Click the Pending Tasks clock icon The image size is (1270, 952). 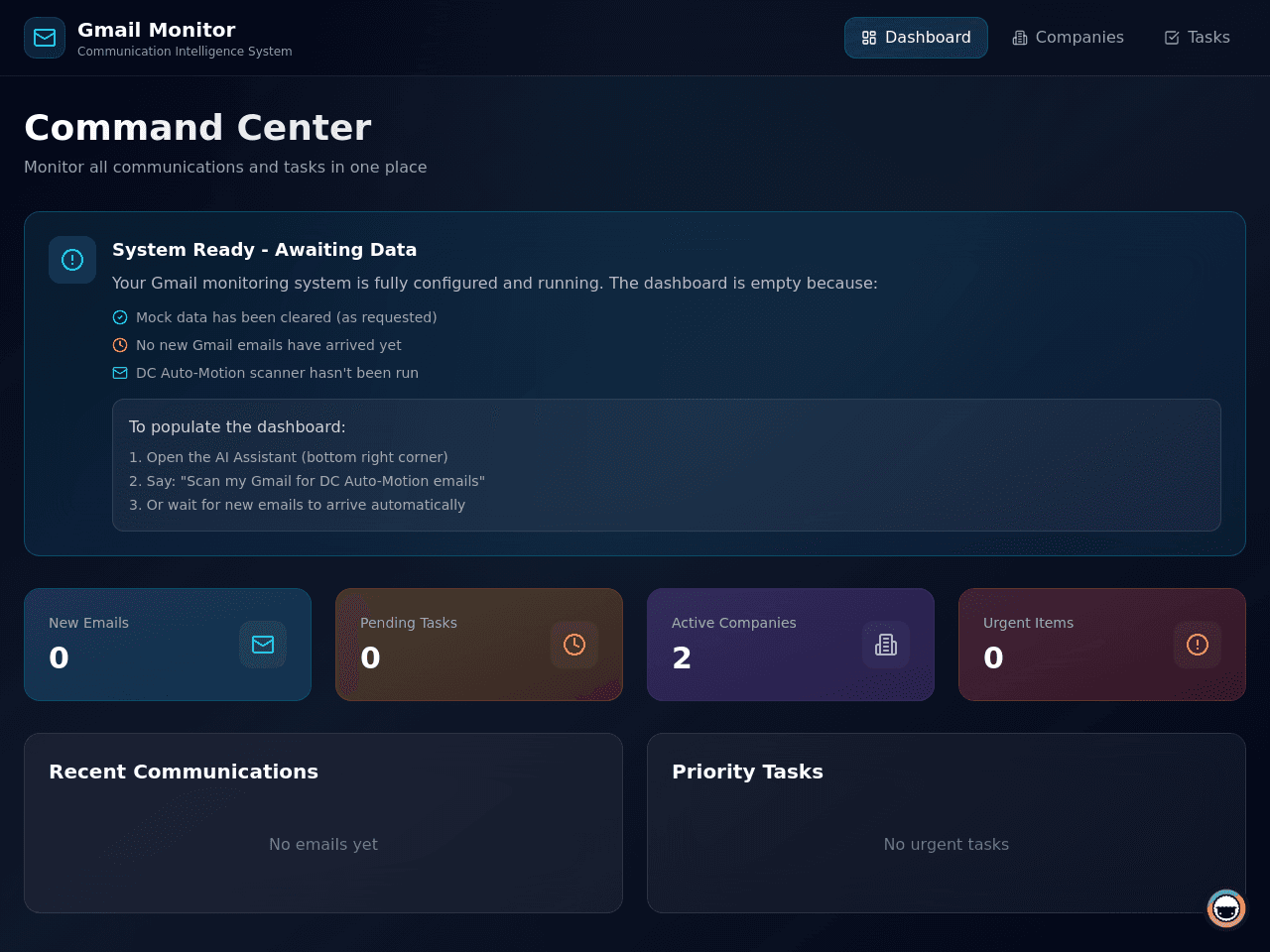click(574, 645)
